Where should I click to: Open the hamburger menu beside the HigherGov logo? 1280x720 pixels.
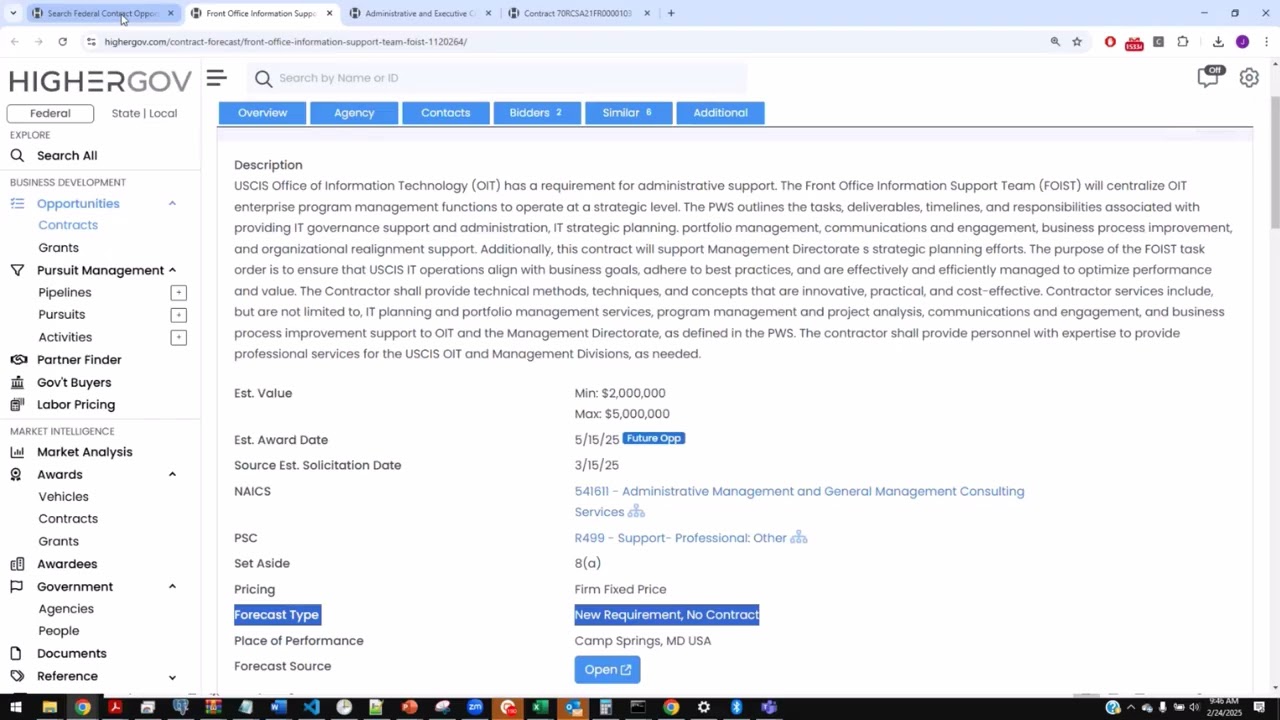pyautogui.click(x=216, y=78)
